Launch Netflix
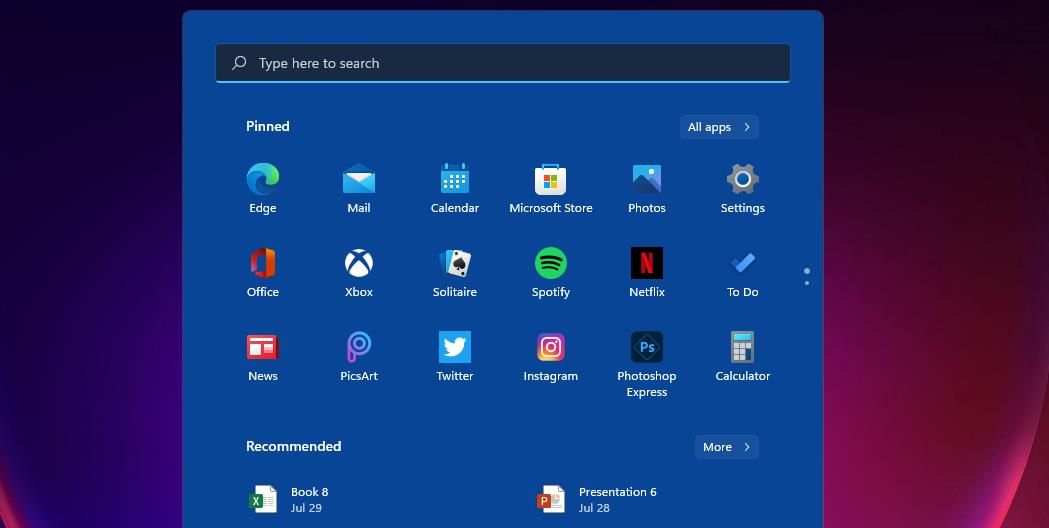Viewport: 1049px width, 528px height. tap(647, 272)
